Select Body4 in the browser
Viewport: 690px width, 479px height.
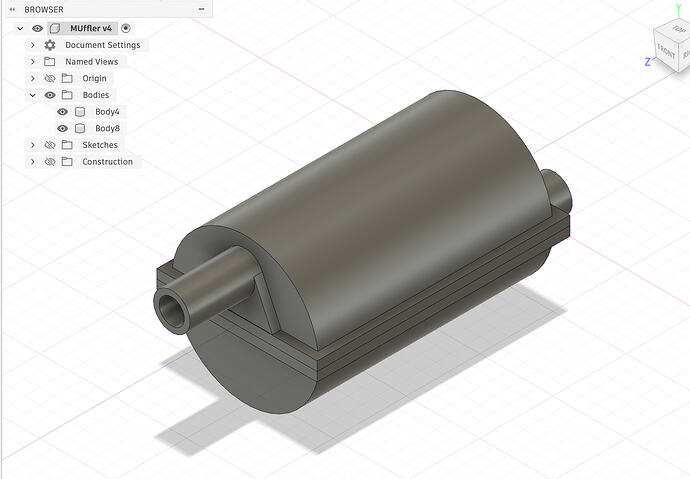pos(107,112)
